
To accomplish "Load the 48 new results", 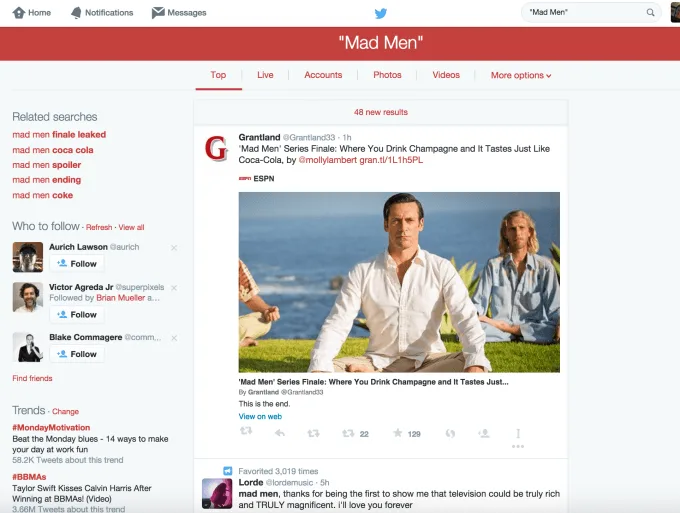I will (x=381, y=112).
